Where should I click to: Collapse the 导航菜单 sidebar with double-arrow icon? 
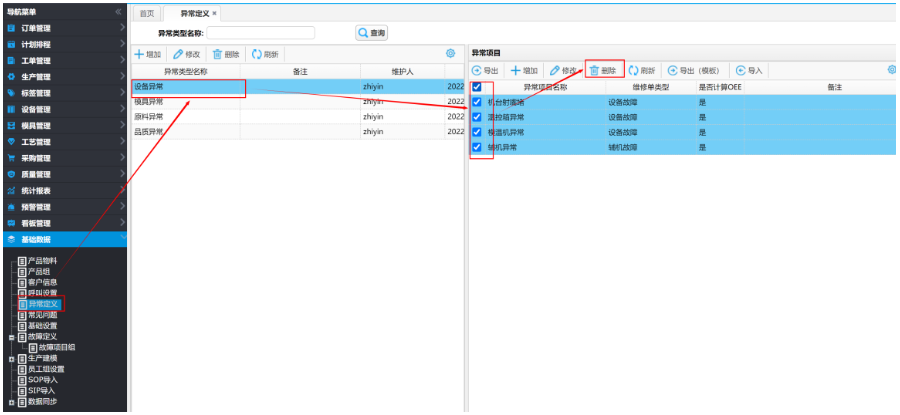pos(118,12)
